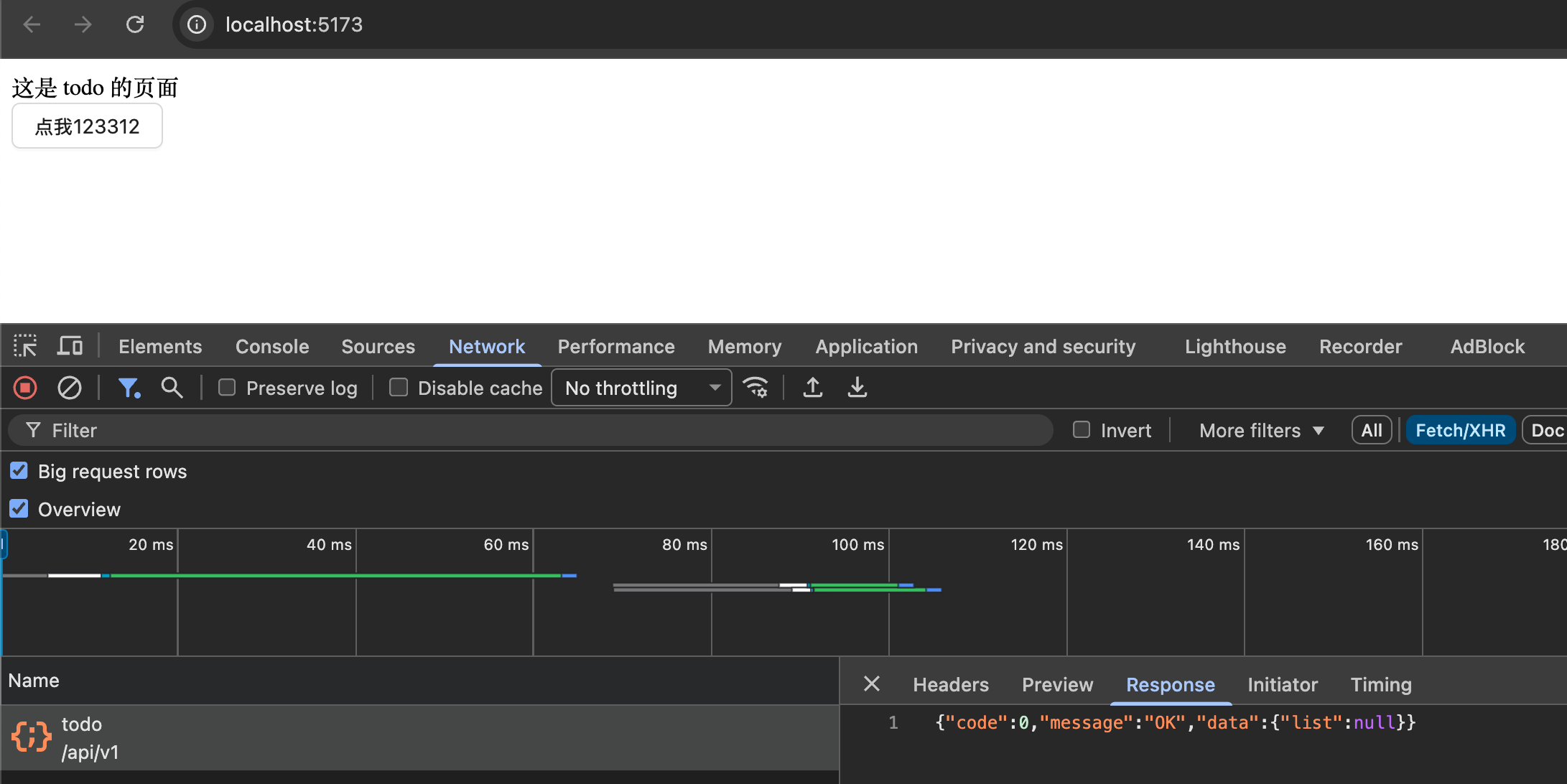Activate the inspect element picker
Screen dimensions: 1567x784
coord(25,346)
